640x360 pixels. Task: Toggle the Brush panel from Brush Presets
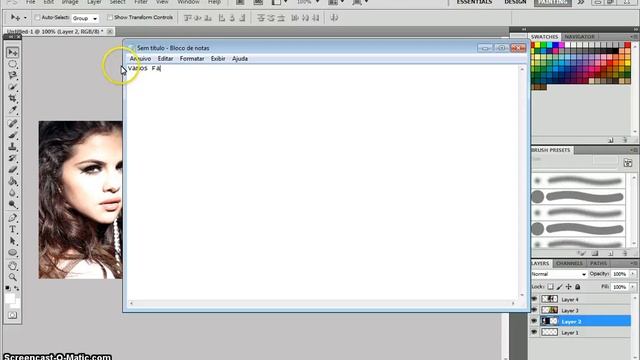628,163
